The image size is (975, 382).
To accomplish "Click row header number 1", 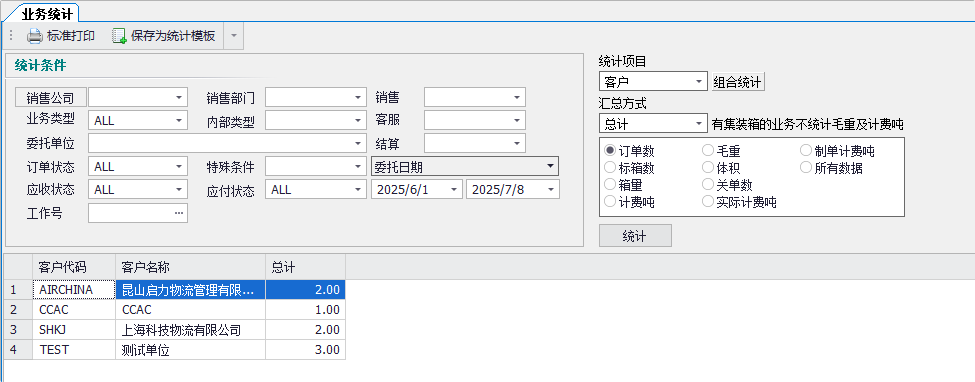I will (18, 289).
